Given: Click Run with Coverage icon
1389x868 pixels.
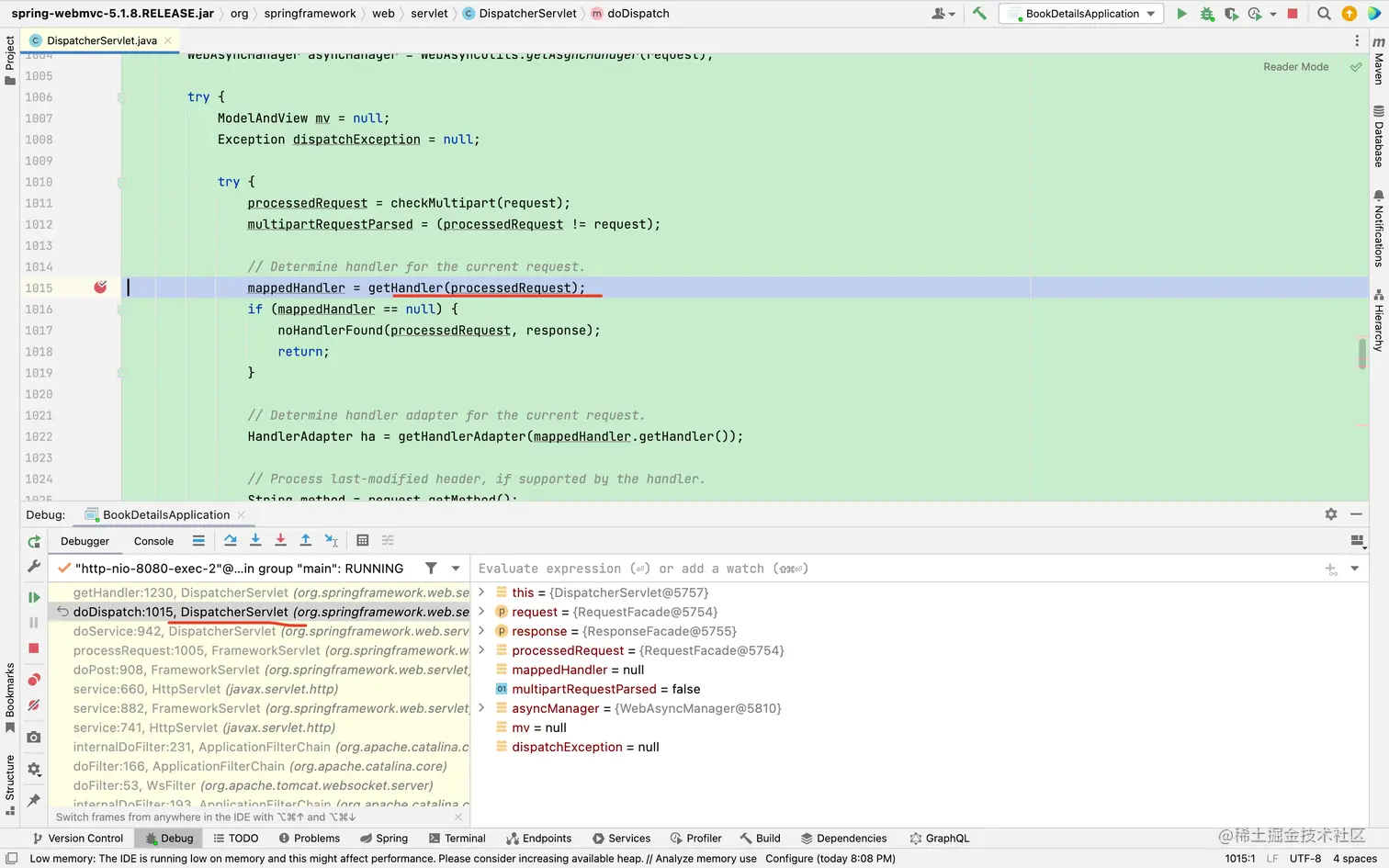Looking at the screenshot, I should click(1231, 14).
